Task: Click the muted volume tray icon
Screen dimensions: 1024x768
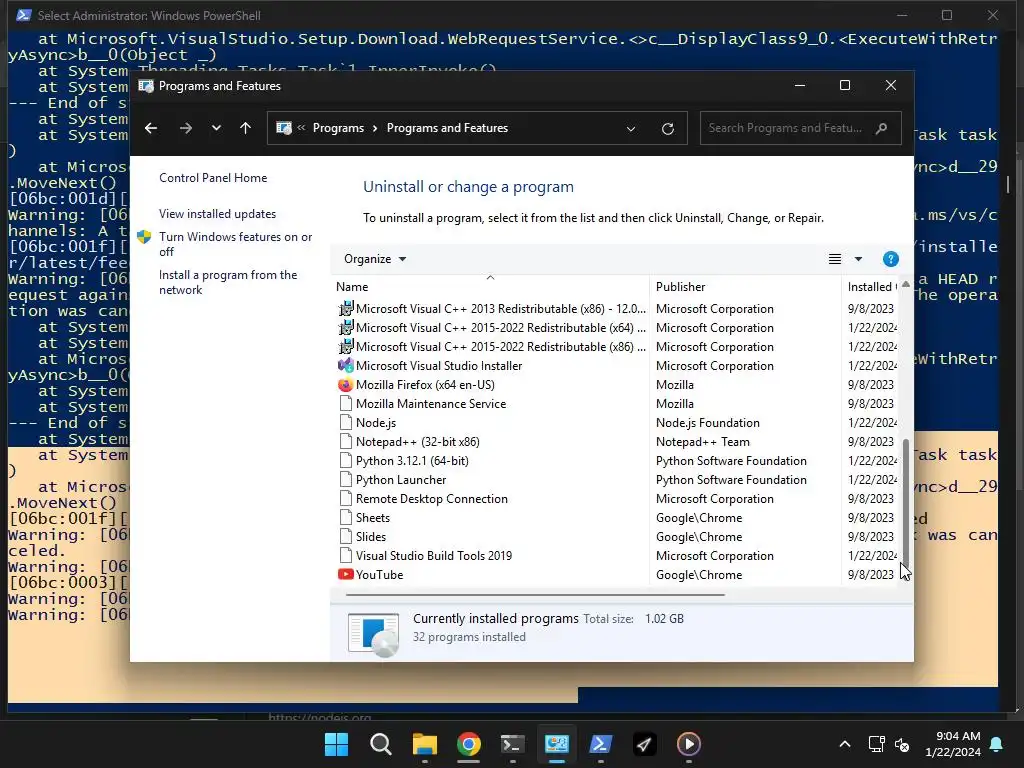Action: coord(902,744)
